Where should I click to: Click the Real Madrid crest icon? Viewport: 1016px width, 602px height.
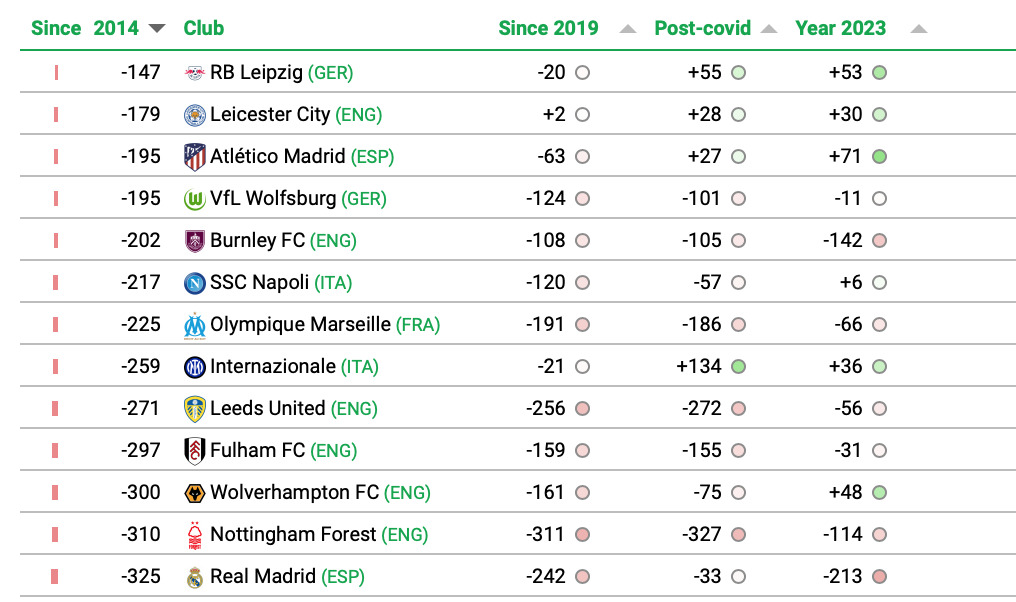coord(194,577)
